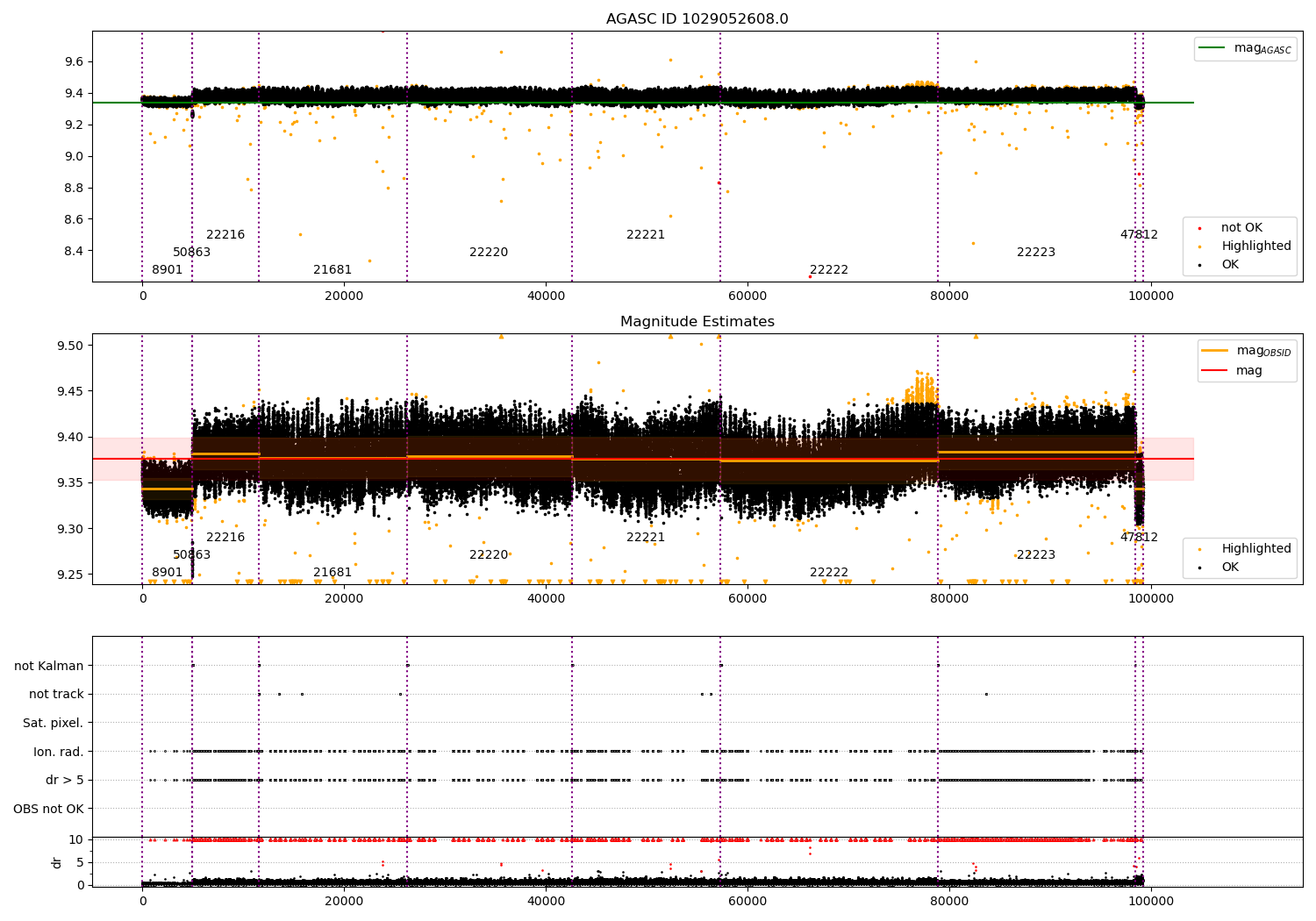Click the 60000 x-axis tick under bottom plot
Image resolution: width=1316 pixels, height=921 pixels.
click(747, 902)
